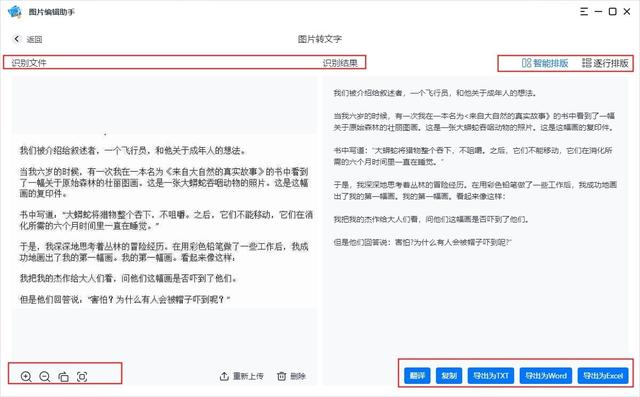Viewport: 640px width, 397px height.
Task: Switch to 逐行排版 layout mode
Action: [605, 63]
